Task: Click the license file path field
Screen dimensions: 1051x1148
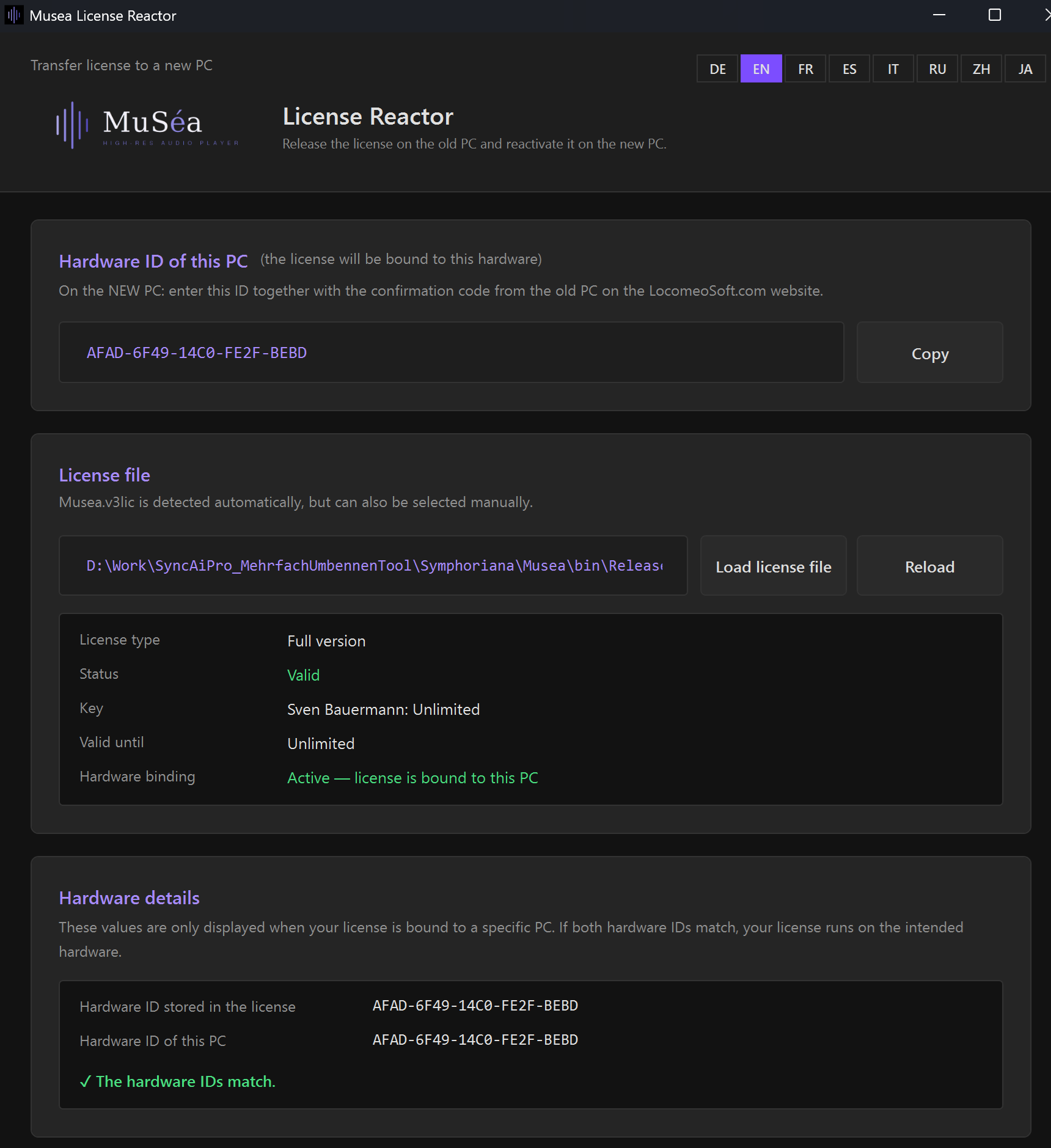Action: click(373, 566)
